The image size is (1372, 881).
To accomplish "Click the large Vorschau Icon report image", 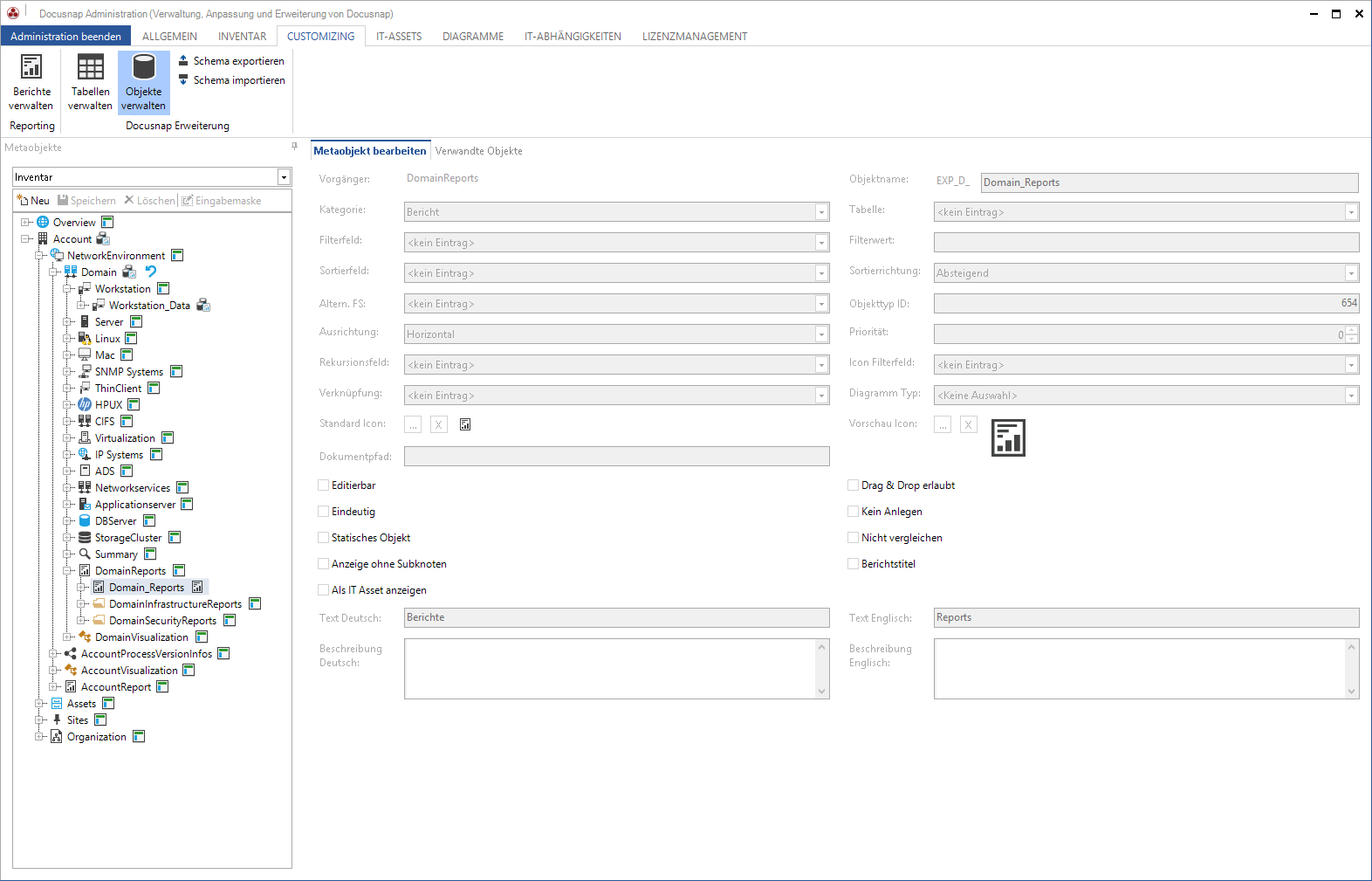I will [x=1008, y=438].
